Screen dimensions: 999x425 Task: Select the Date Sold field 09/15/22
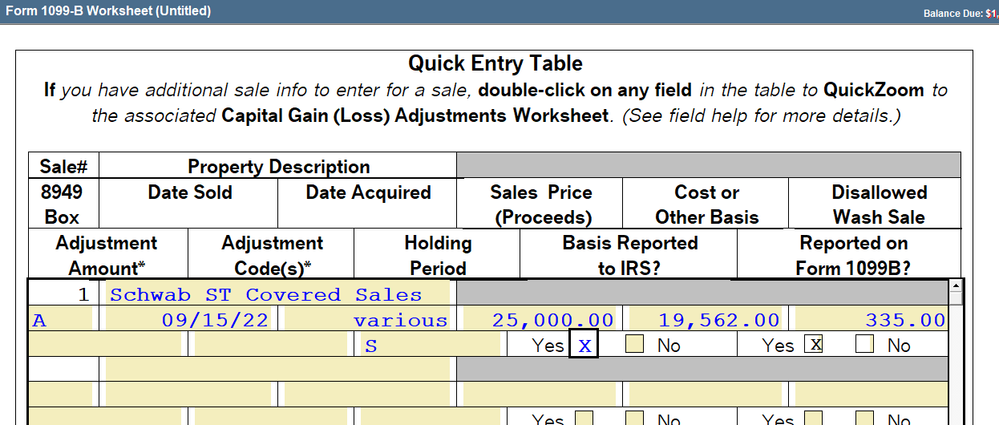190,320
